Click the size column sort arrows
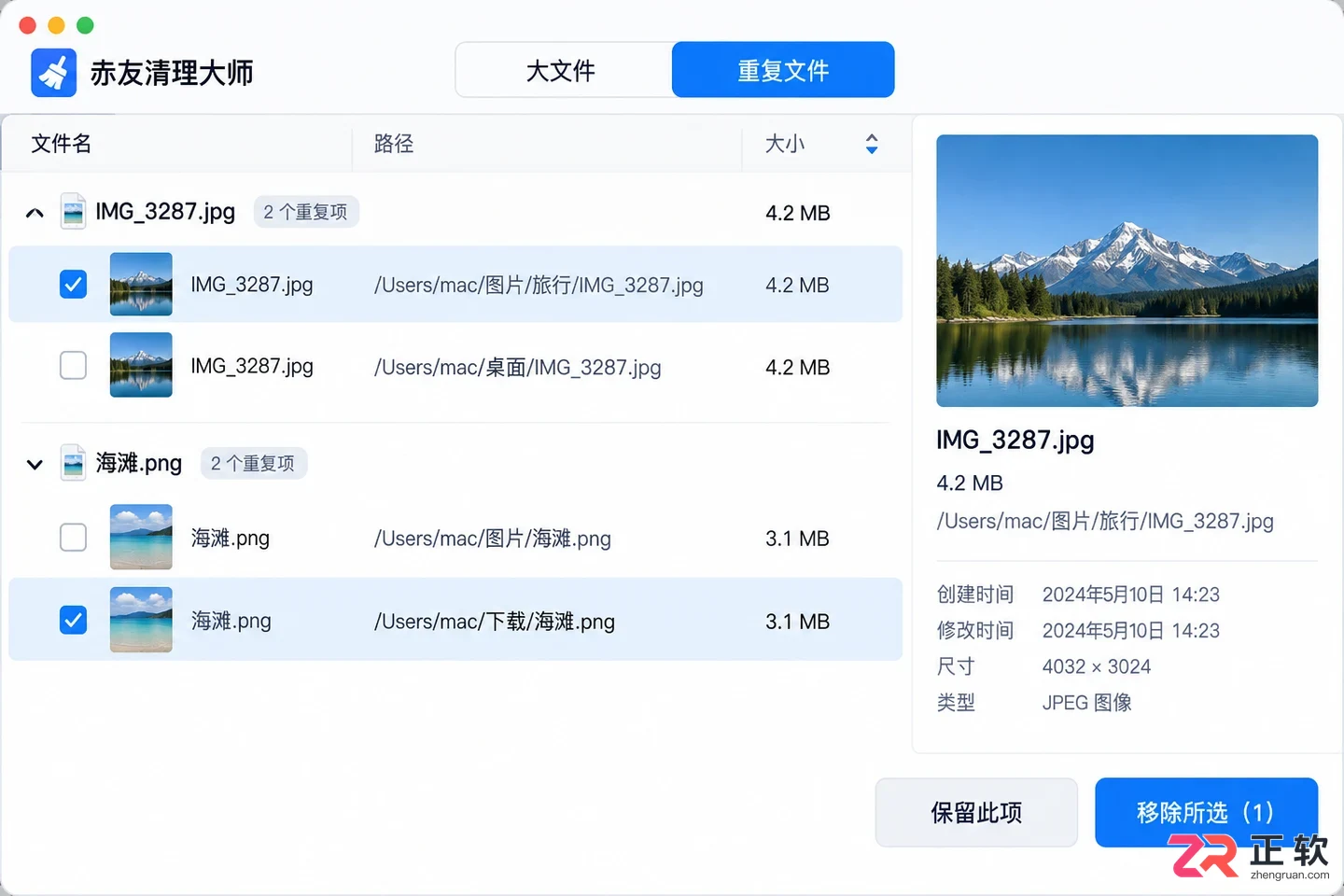 pos(872,144)
